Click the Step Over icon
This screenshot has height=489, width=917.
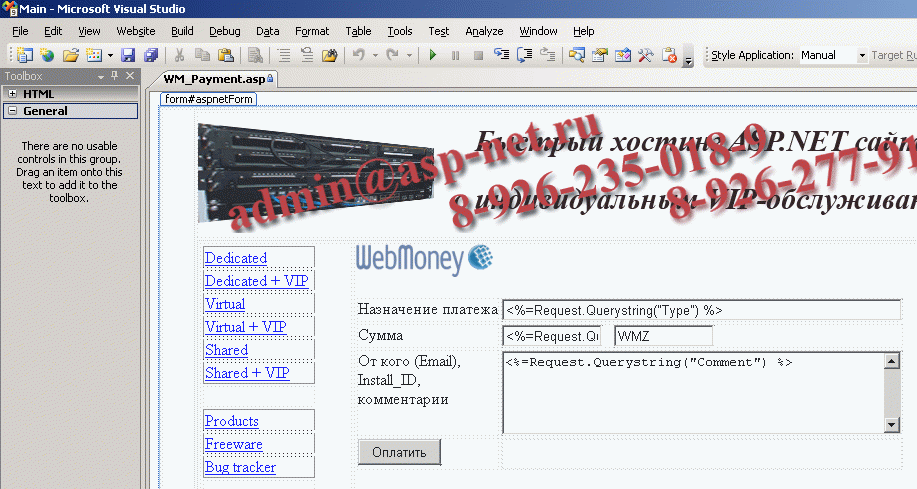click(525, 55)
